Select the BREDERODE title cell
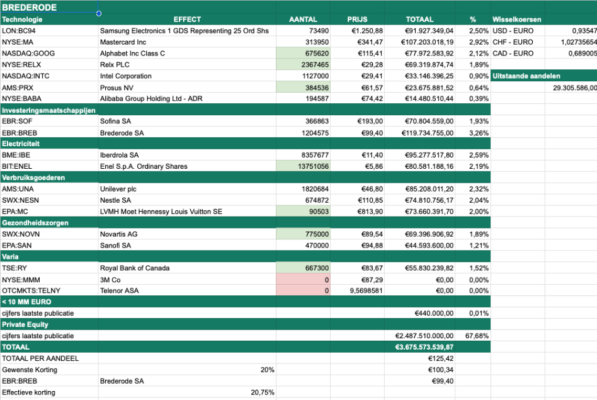Screen dimensions: 597x400 [49, 7]
